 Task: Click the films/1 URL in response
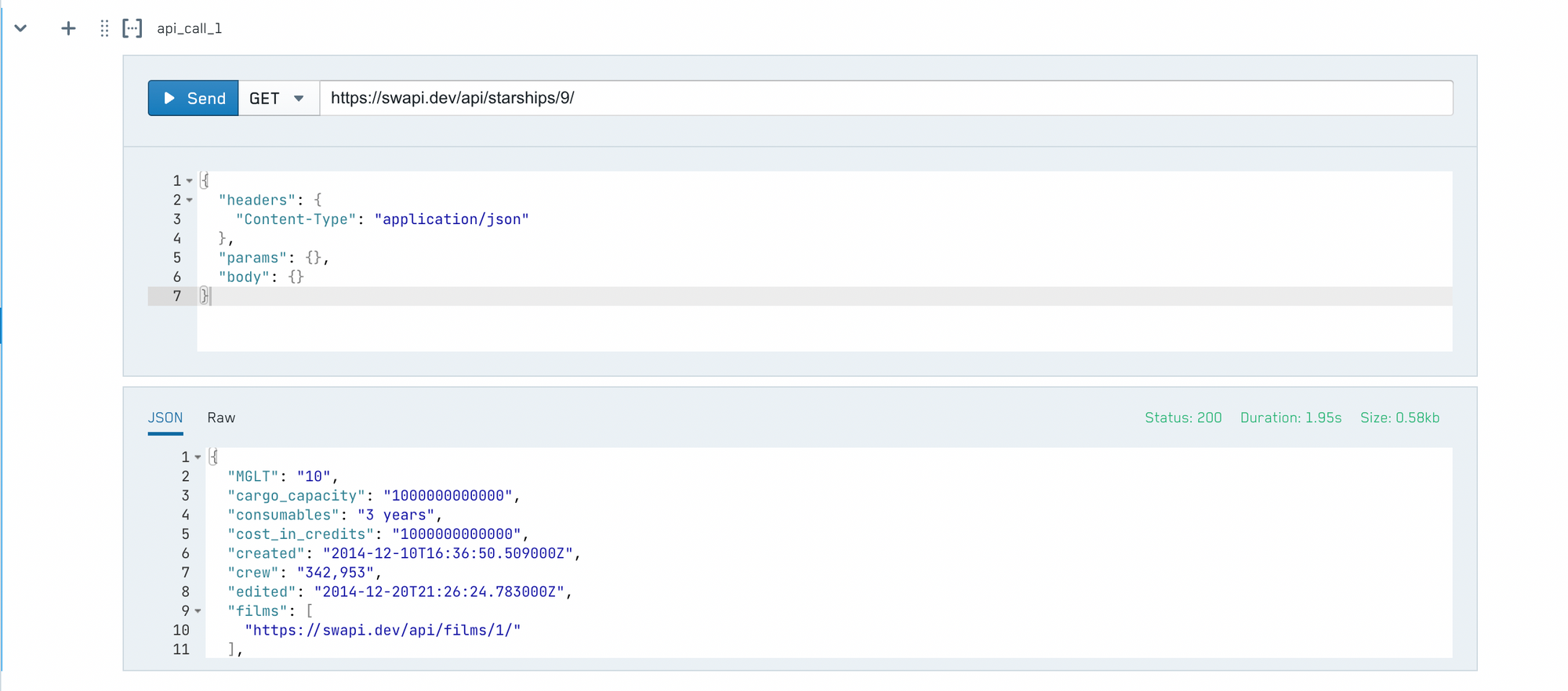pyautogui.click(x=383, y=631)
